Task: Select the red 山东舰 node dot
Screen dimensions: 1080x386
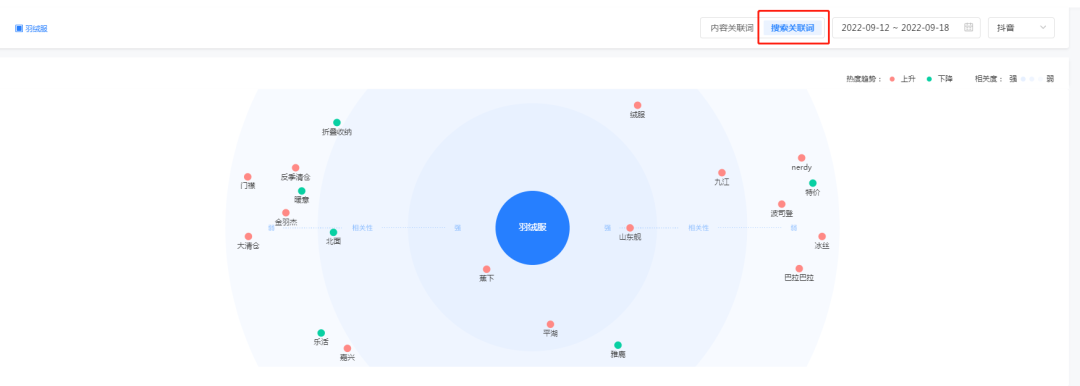Action: click(x=630, y=227)
